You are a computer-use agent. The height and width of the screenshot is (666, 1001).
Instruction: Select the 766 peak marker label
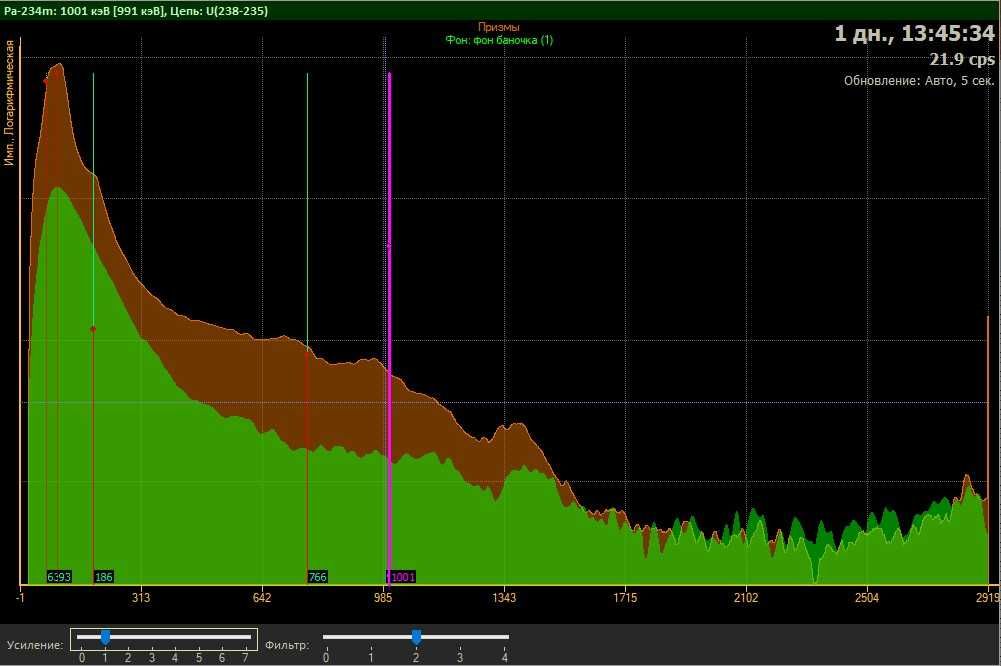click(317, 577)
